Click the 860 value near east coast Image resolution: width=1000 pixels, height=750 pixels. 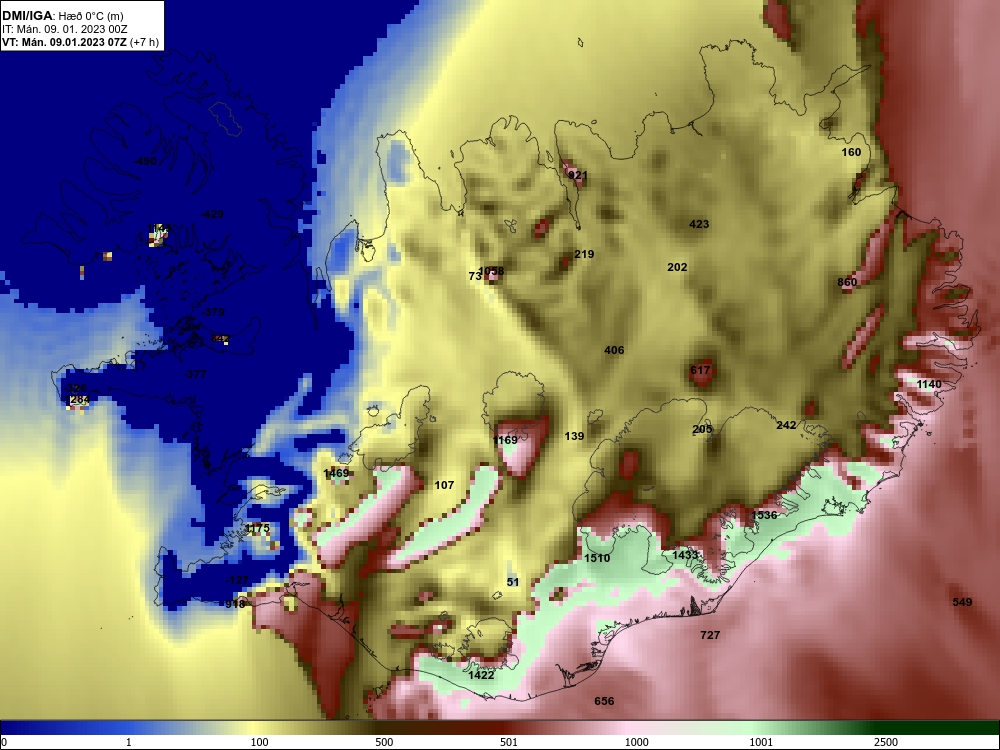click(x=847, y=282)
